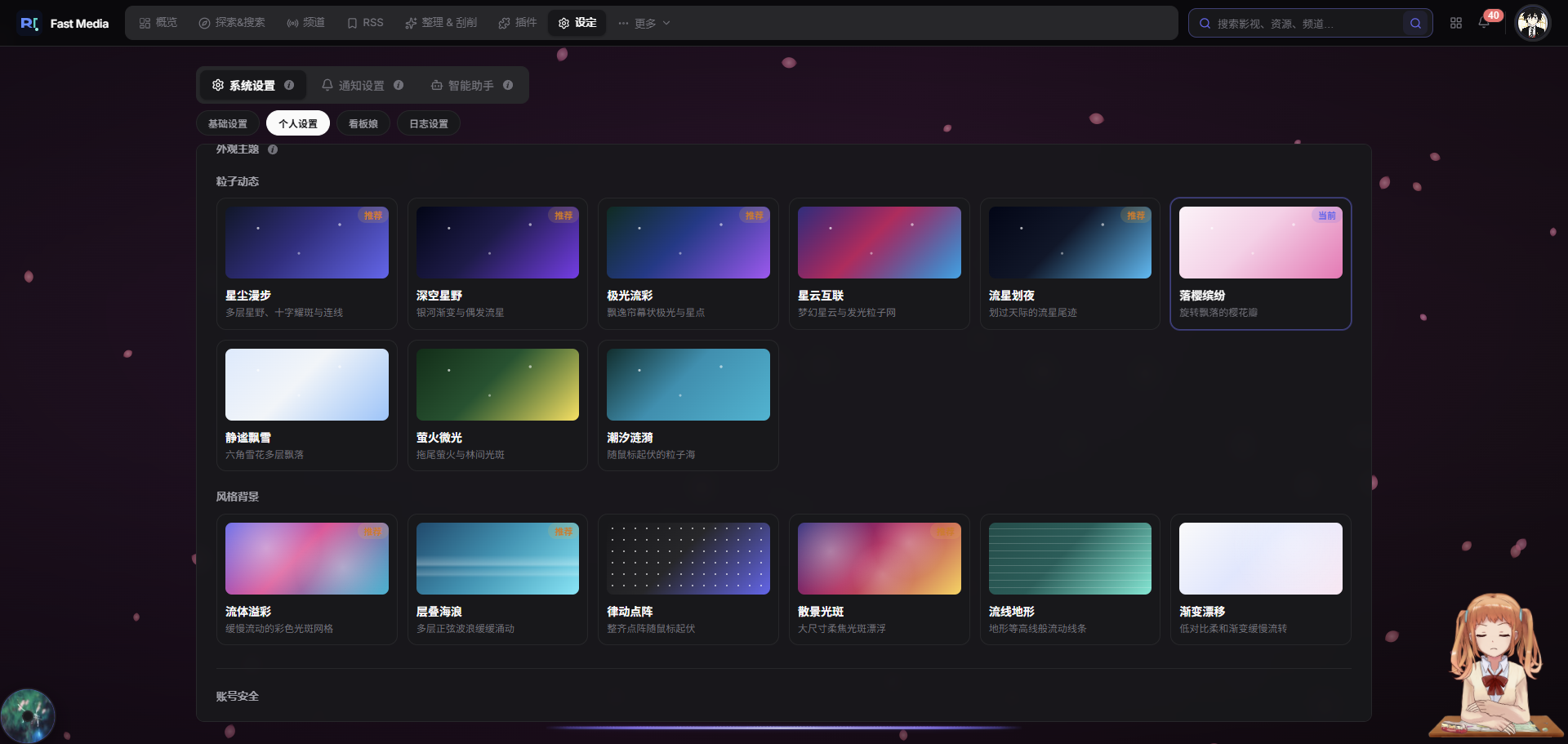Select the 日志设置 sub-tab
Image resolution: width=1568 pixels, height=744 pixels.
[429, 123]
